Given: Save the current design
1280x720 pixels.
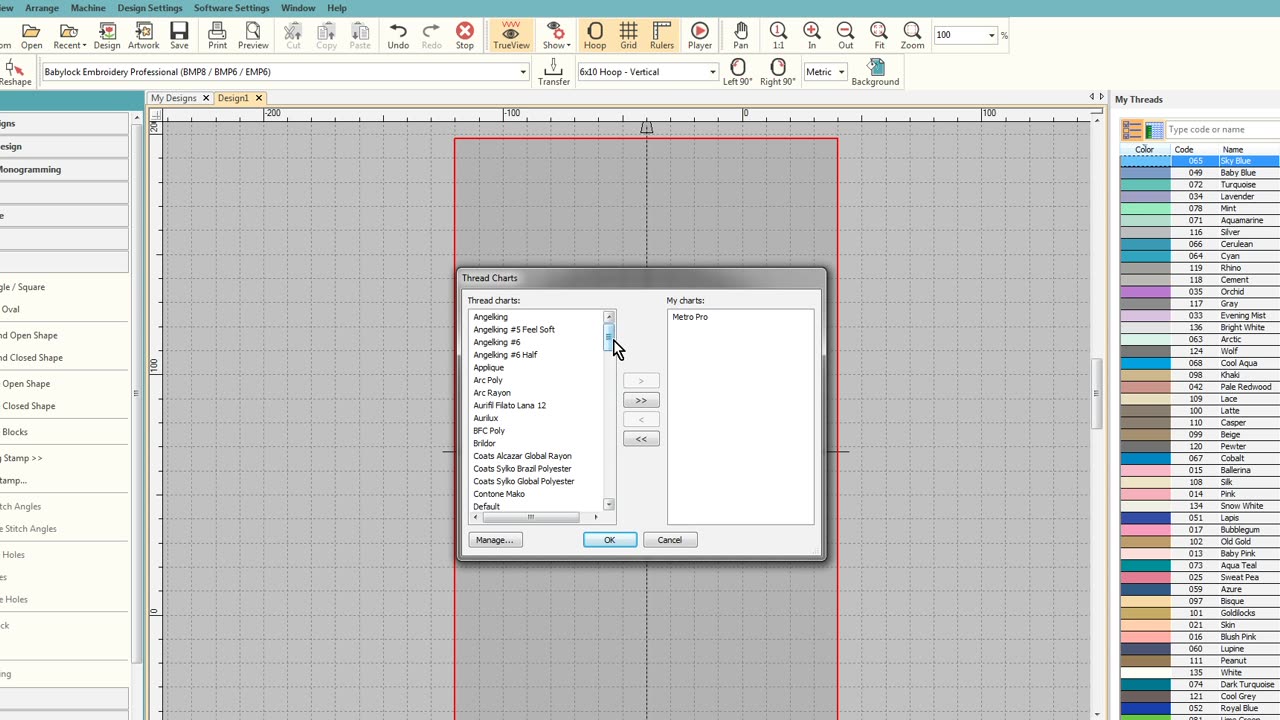Looking at the screenshot, I should click(x=179, y=36).
